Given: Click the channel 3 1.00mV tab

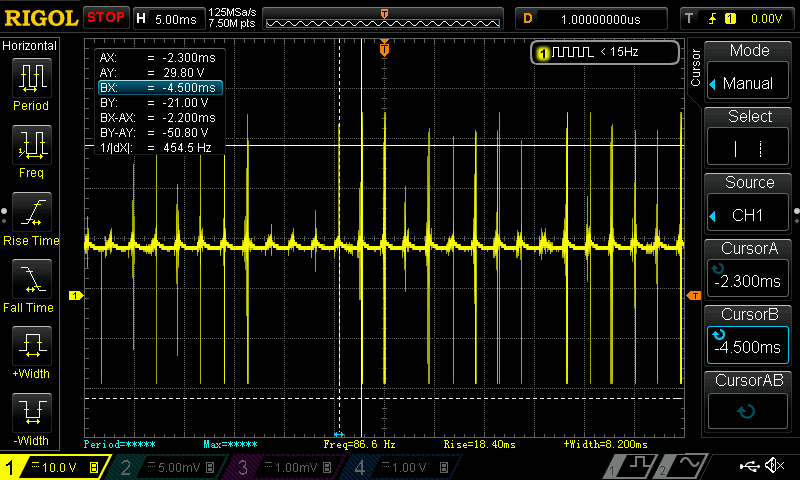Looking at the screenshot, I should point(285,467).
